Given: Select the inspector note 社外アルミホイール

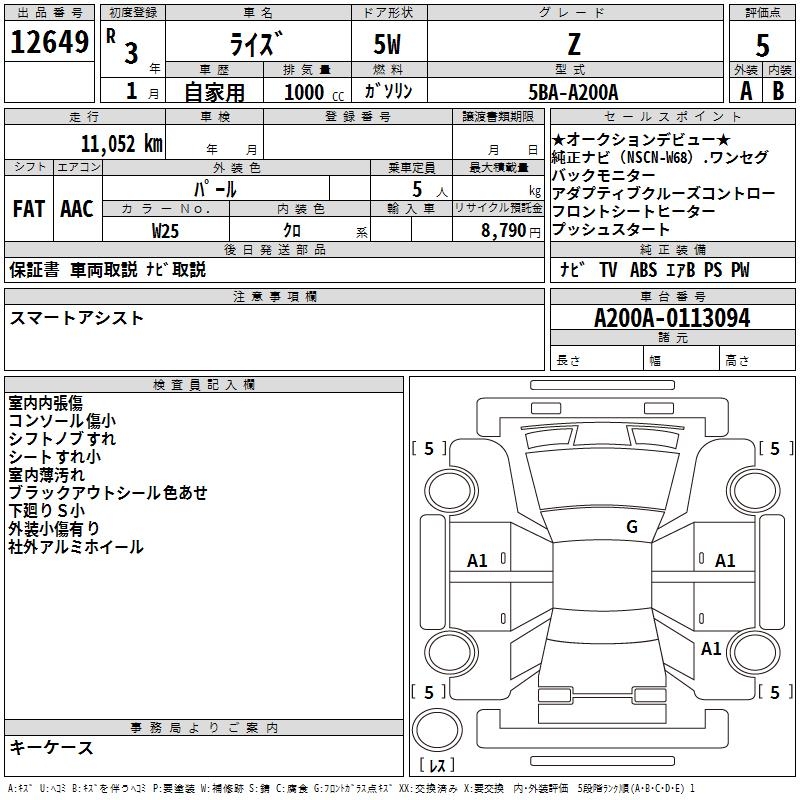Looking at the screenshot, I should pyautogui.click(x=76, y=547).
